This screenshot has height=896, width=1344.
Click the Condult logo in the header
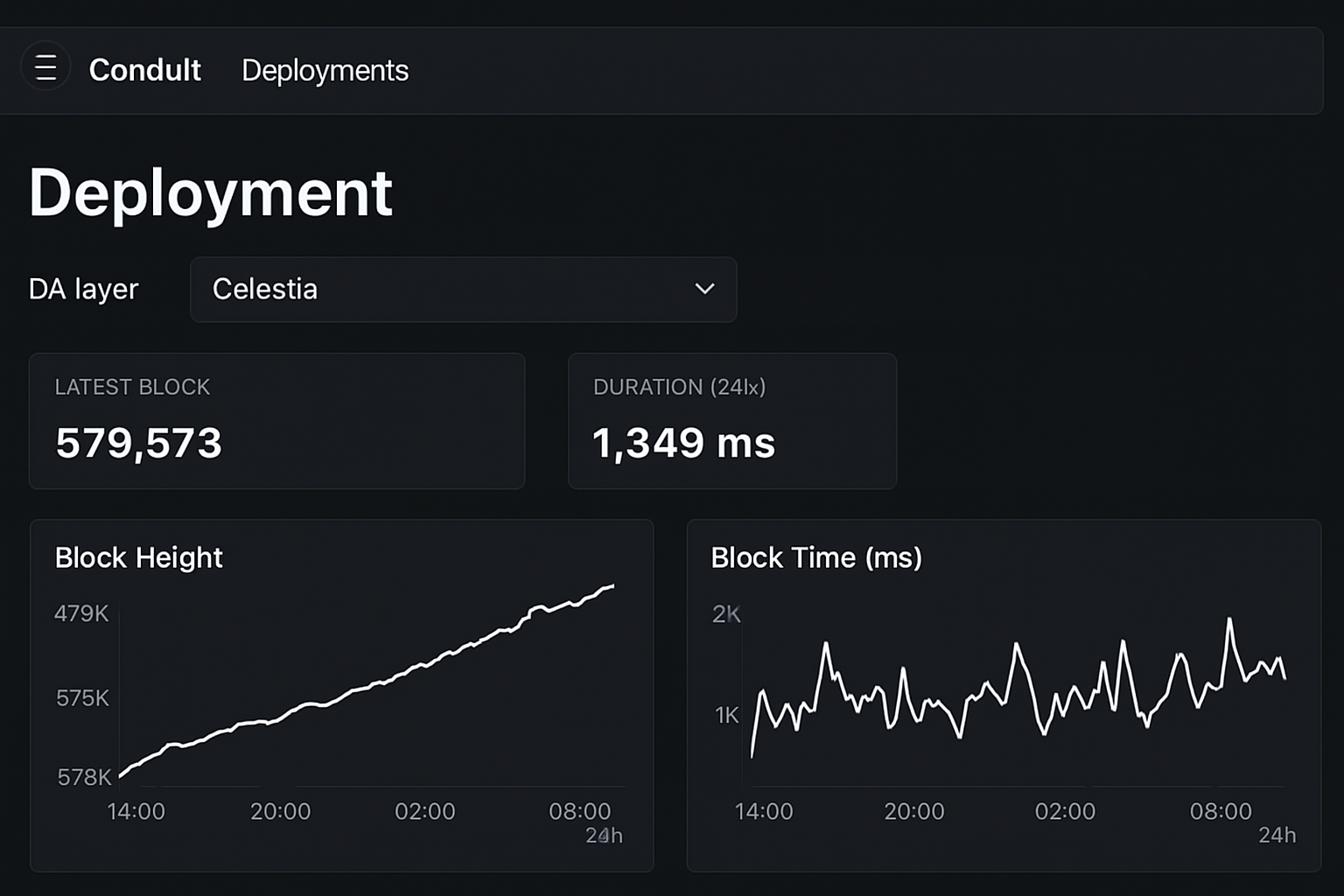(x=143, y=70)
